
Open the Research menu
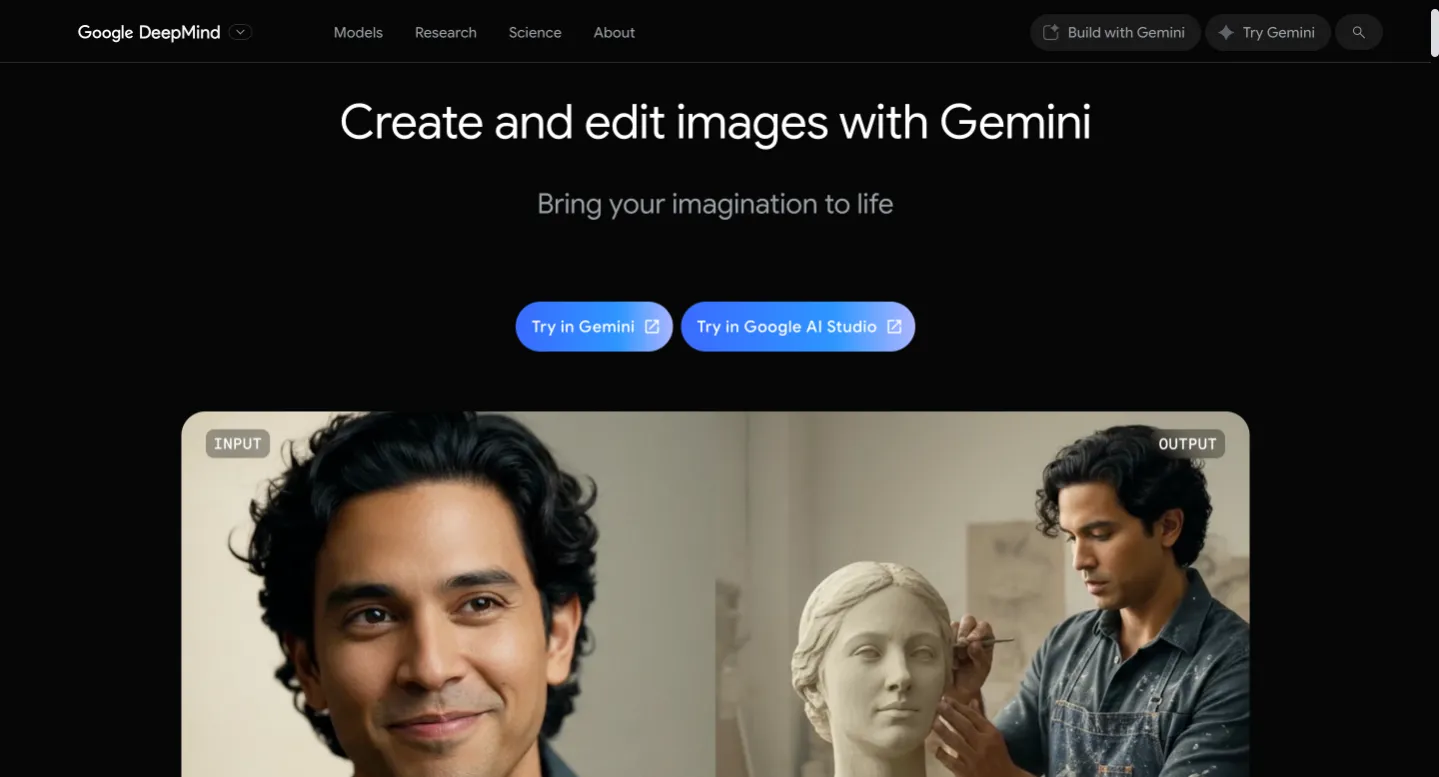(x=446, y=32)
